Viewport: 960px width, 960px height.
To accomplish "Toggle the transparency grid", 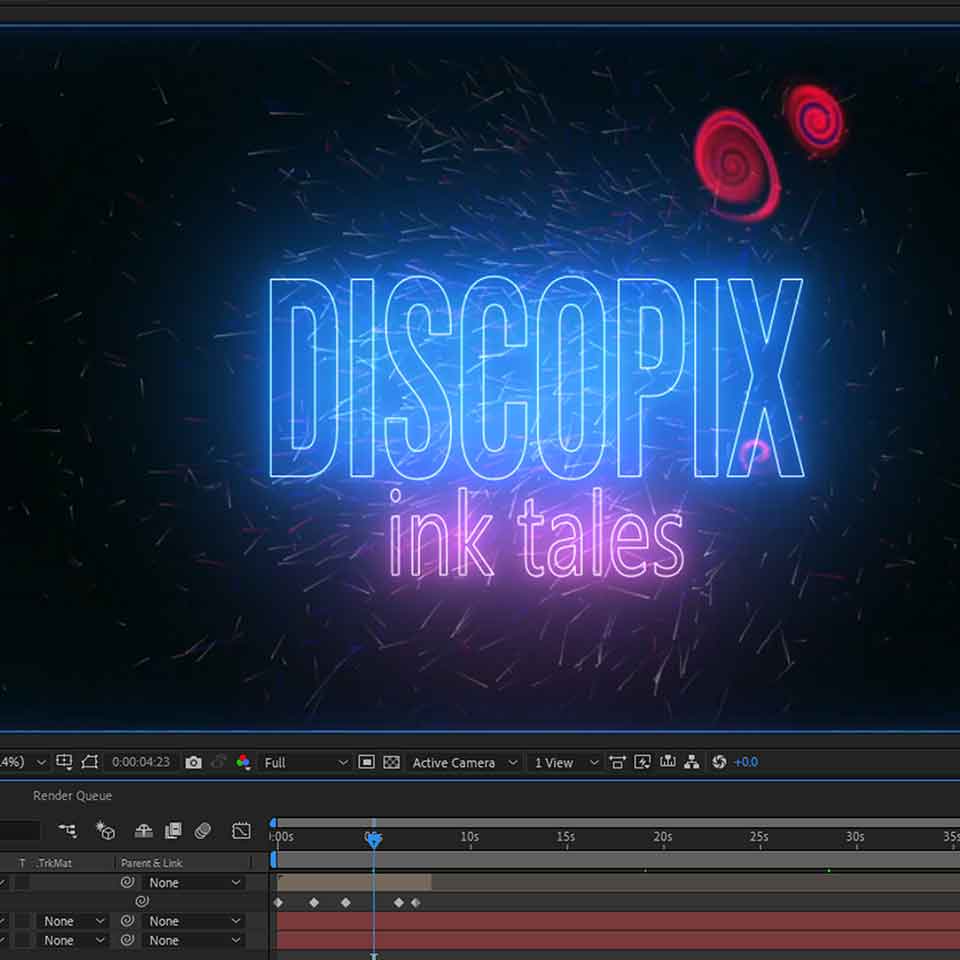I will point(391,762).
